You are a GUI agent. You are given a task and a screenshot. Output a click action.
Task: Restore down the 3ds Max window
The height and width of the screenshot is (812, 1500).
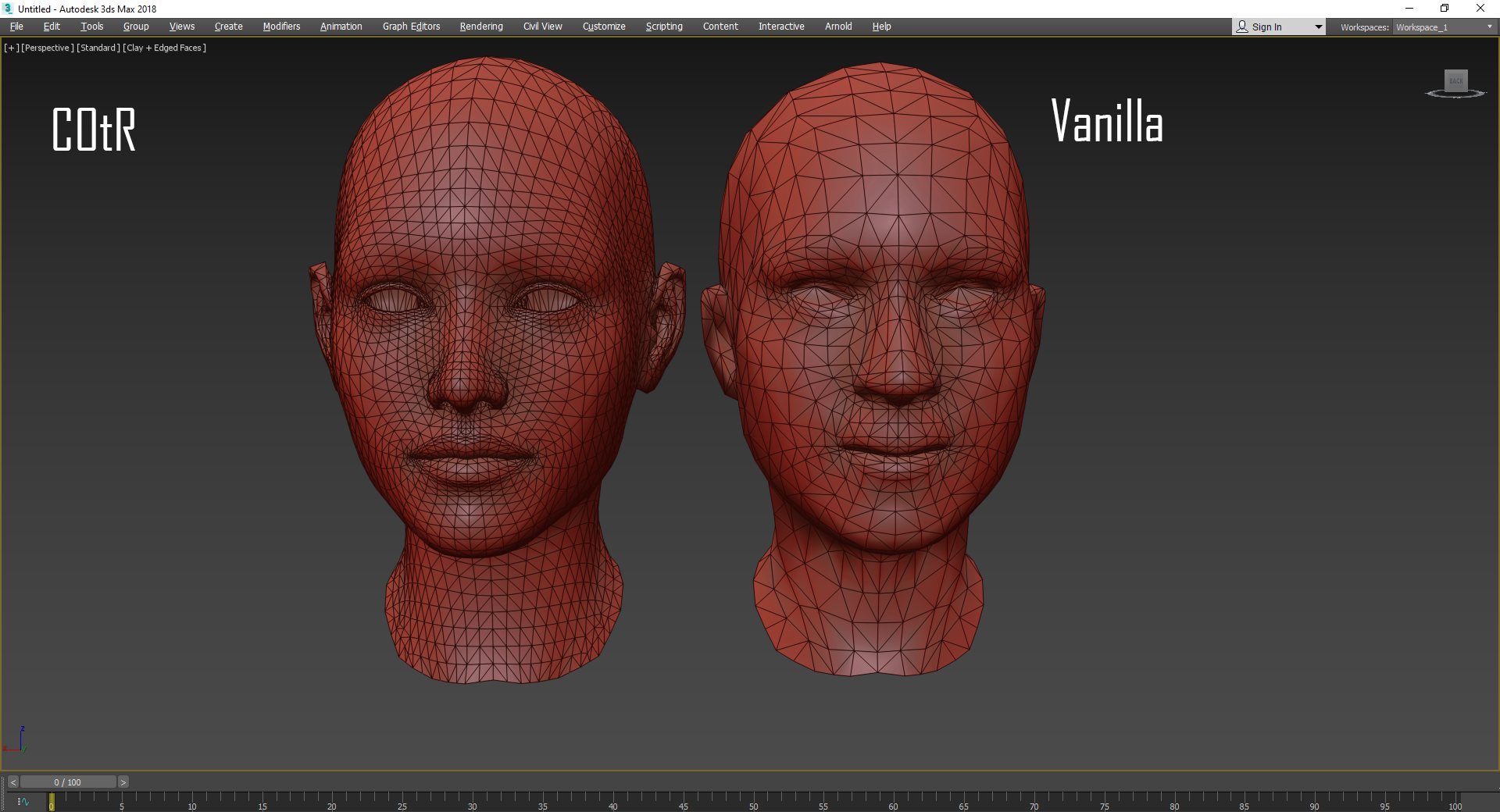[x=1445, y=9]
